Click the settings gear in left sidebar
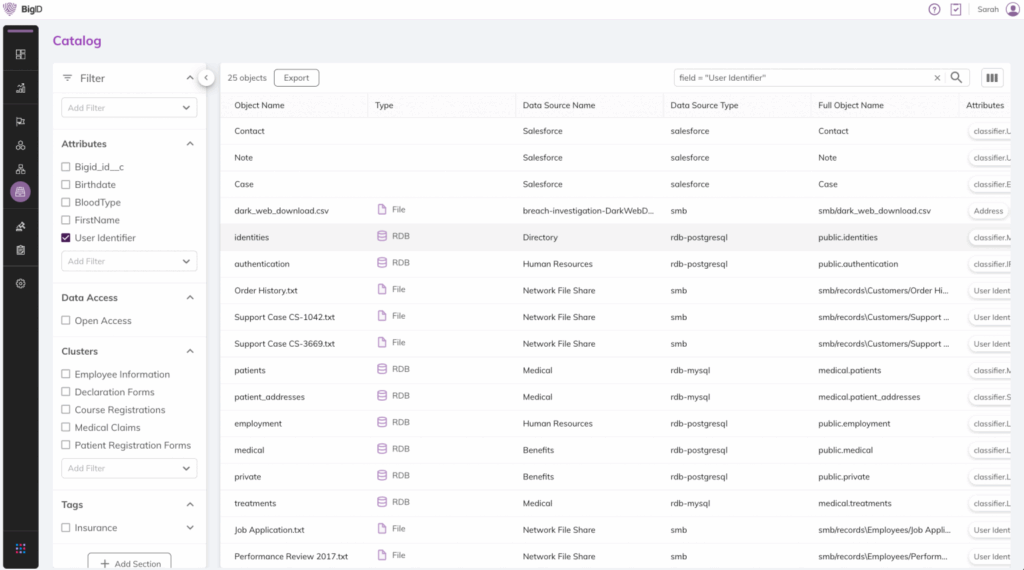This screenshot has height=570, width=1024. coord(20,284)
